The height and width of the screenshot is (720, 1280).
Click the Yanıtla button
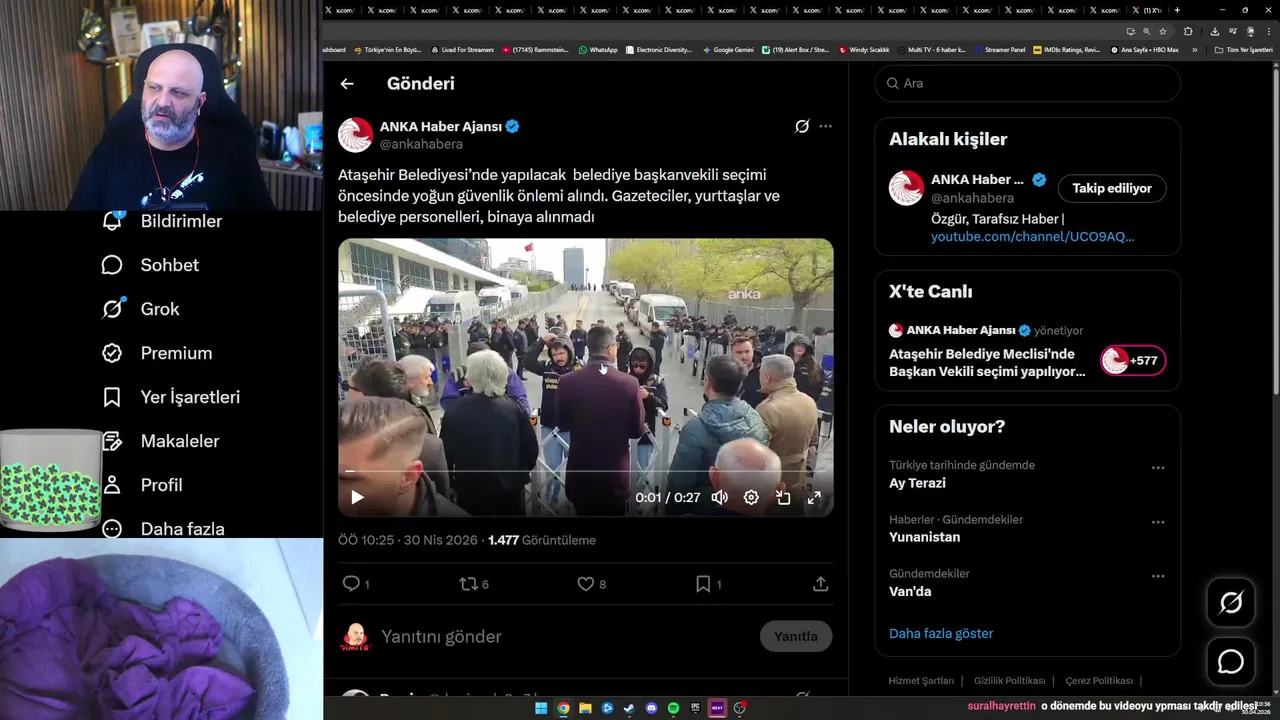796,636
